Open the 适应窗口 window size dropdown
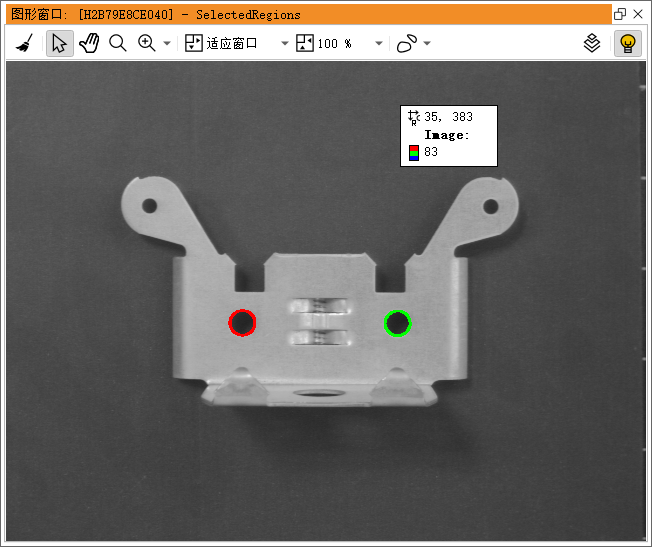652x547 pixels. click(285, 43)
